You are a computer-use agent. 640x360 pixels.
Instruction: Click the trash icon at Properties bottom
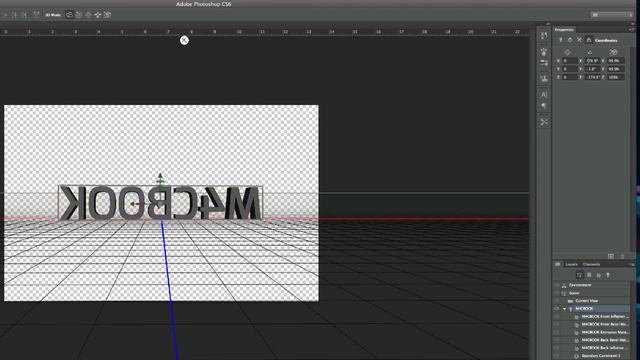pos(622,256)
